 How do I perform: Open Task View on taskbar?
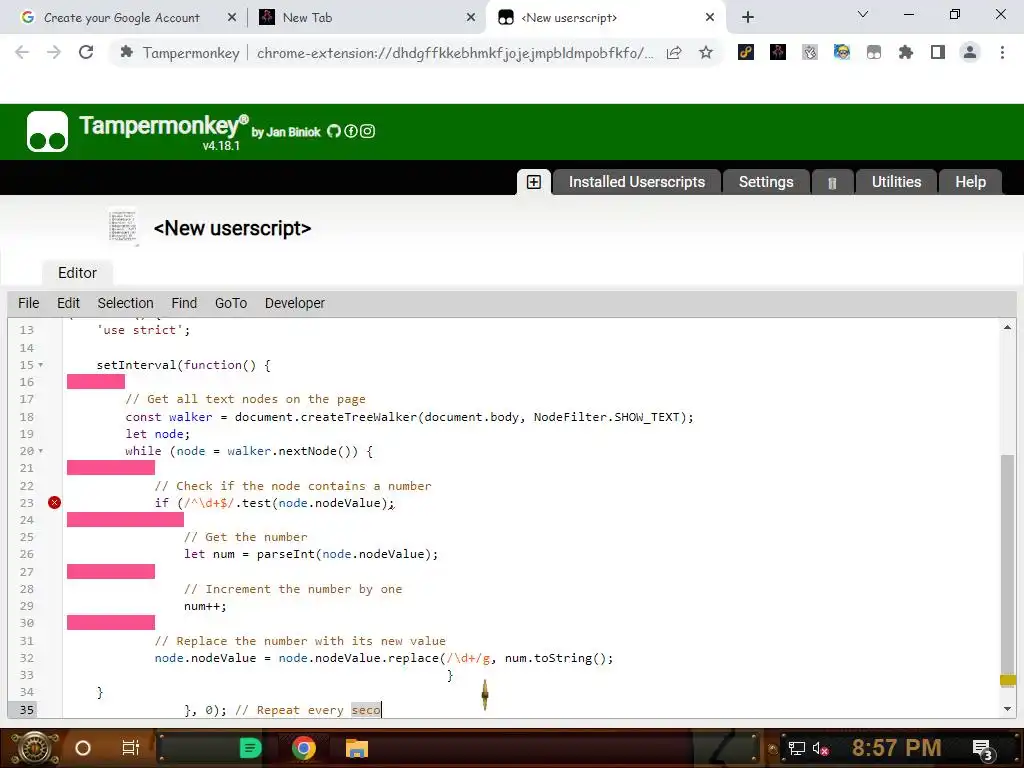point(131,748)
